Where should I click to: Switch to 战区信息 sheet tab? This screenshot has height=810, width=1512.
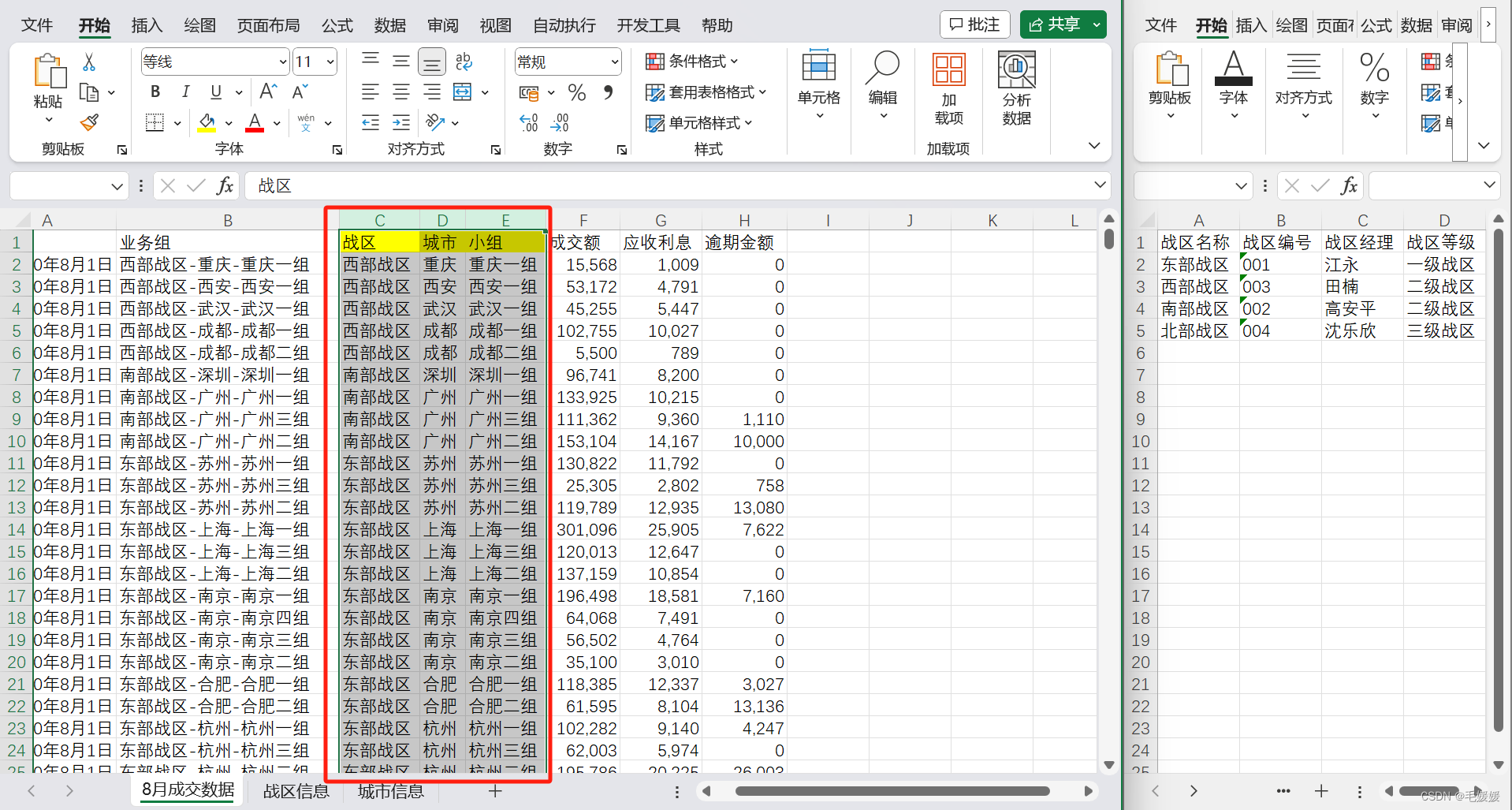[296, 791]
